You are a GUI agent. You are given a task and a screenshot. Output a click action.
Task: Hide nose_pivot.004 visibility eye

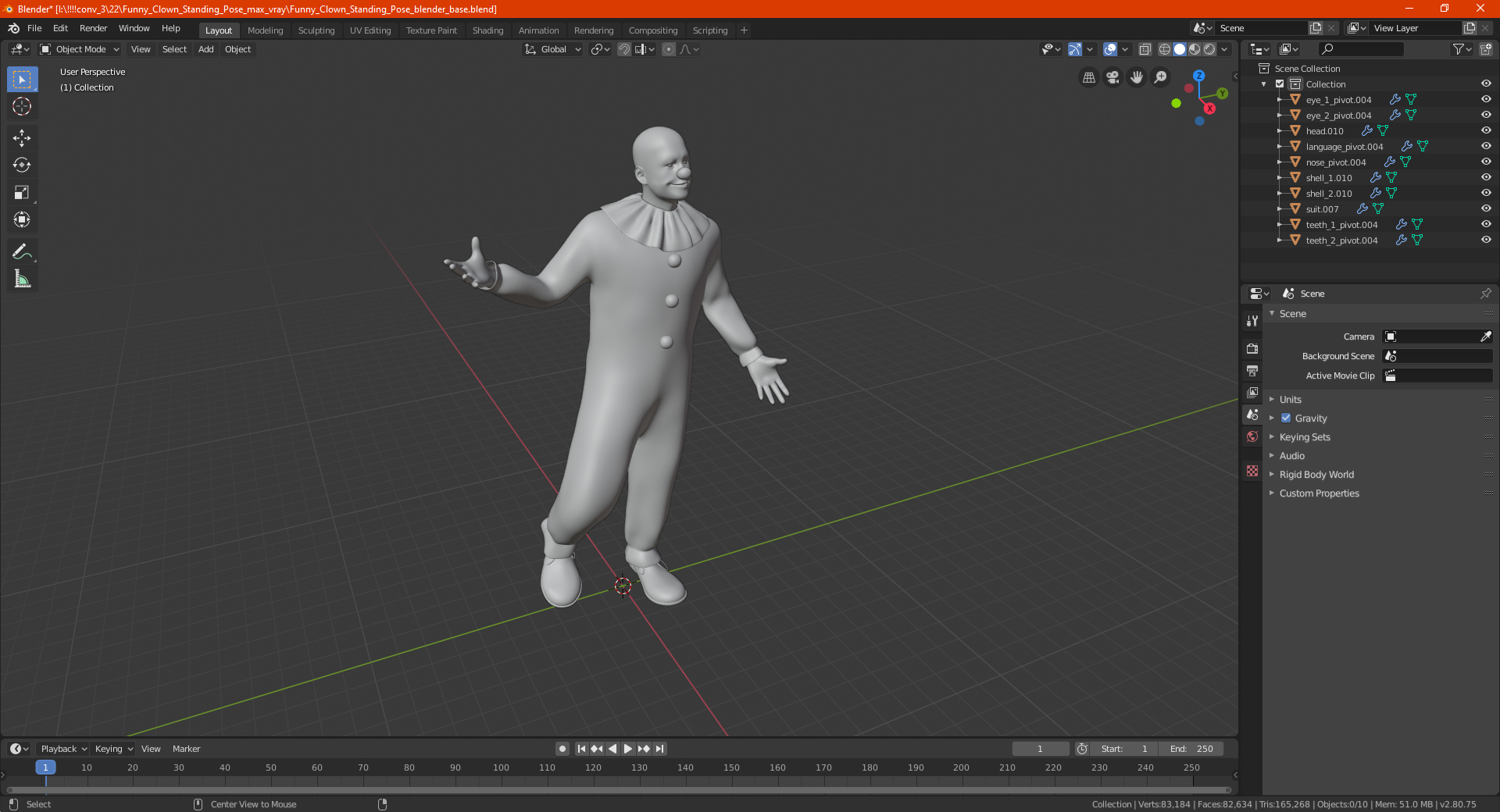(1486, 162)
